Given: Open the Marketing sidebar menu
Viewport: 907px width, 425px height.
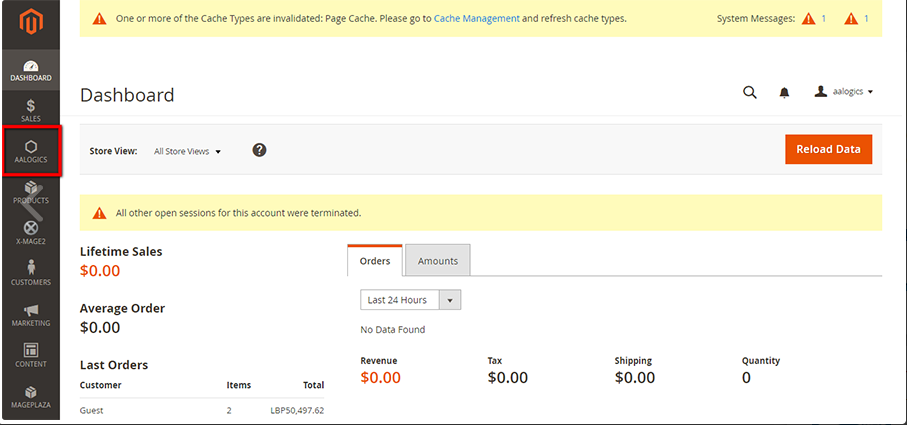Looking at the screenshot, I should (x=31, y=315).
